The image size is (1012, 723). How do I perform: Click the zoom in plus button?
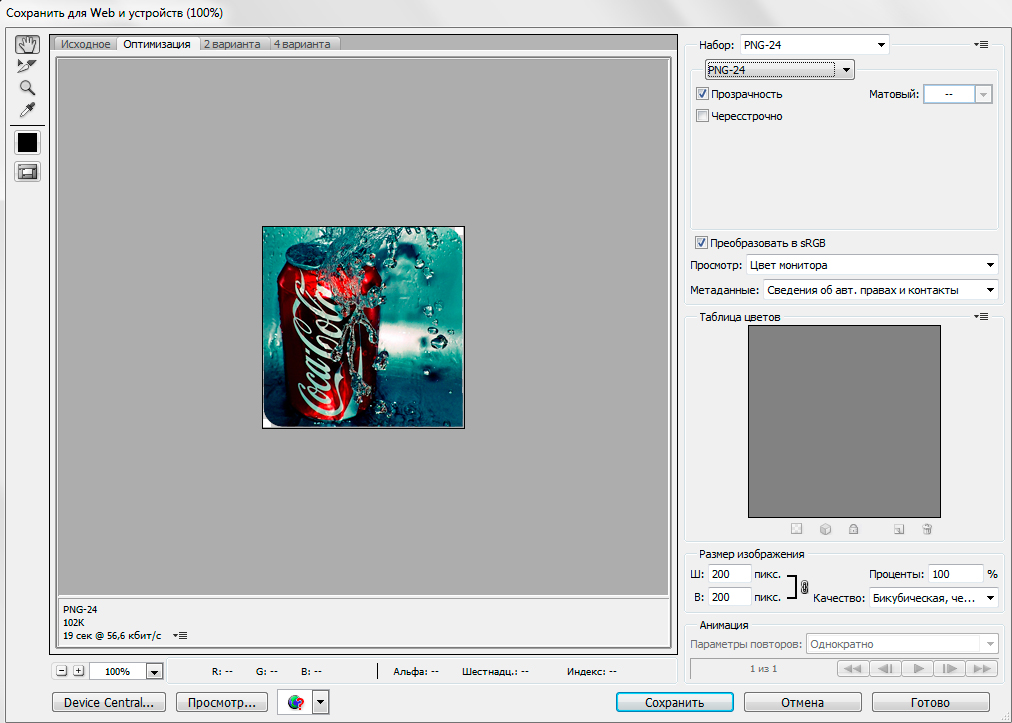(78, 671)
